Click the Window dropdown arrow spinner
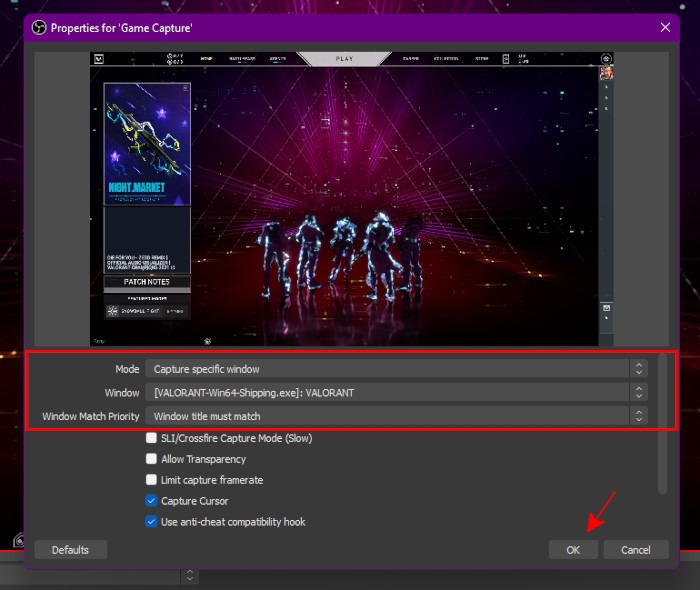The width and height of the screenshot is (700, 590). 639,393
